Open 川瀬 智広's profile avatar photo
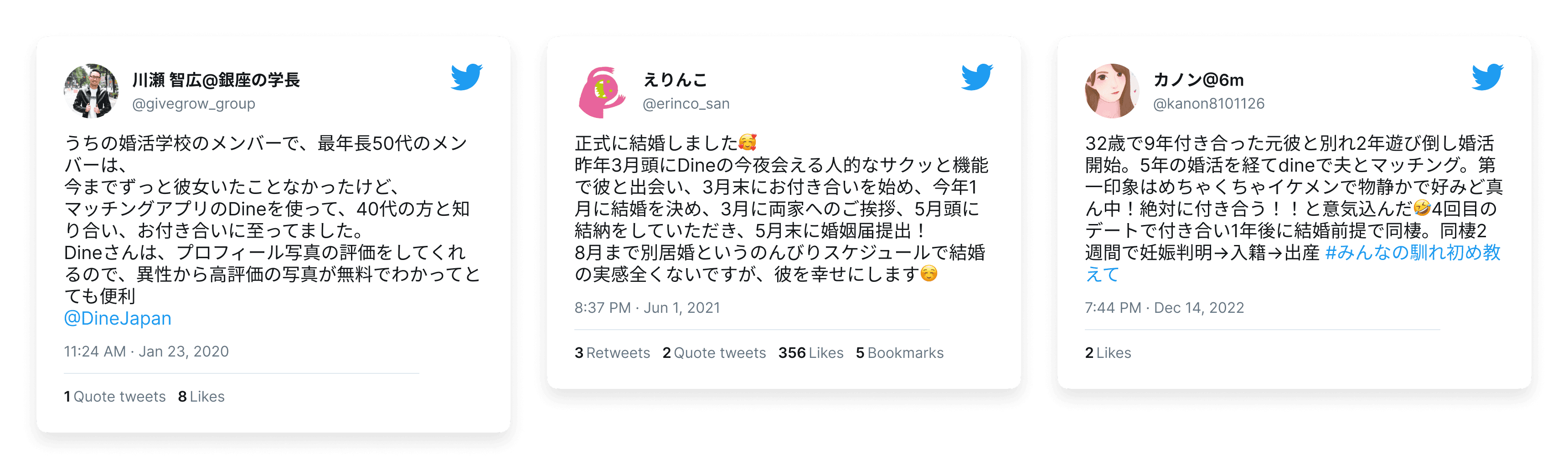Image resolution: width=1568 pixels, height=469 pixels. (91, 91)
